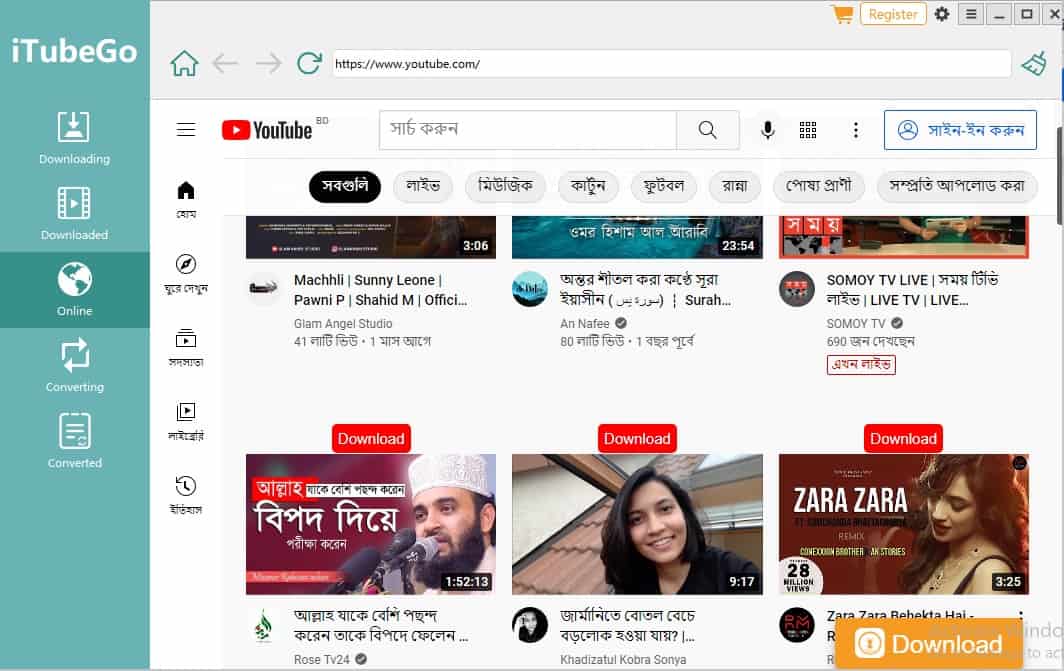
Task: Click the large orange Download button
Action: click(x=929, y=643)
